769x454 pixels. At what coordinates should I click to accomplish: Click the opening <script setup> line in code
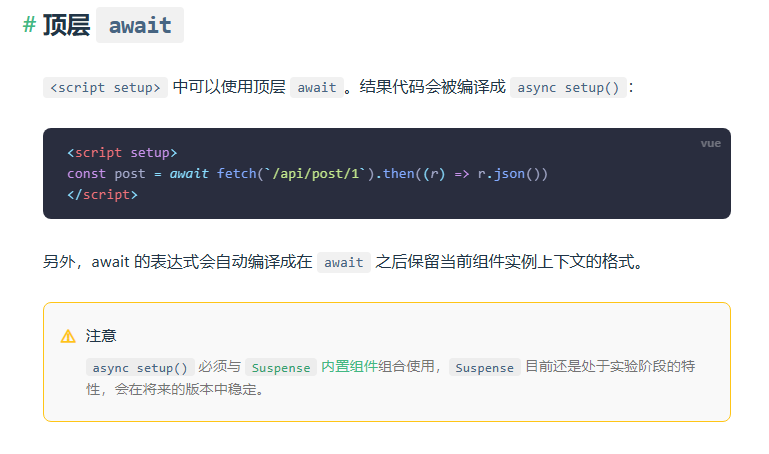(x=122, y=152)
